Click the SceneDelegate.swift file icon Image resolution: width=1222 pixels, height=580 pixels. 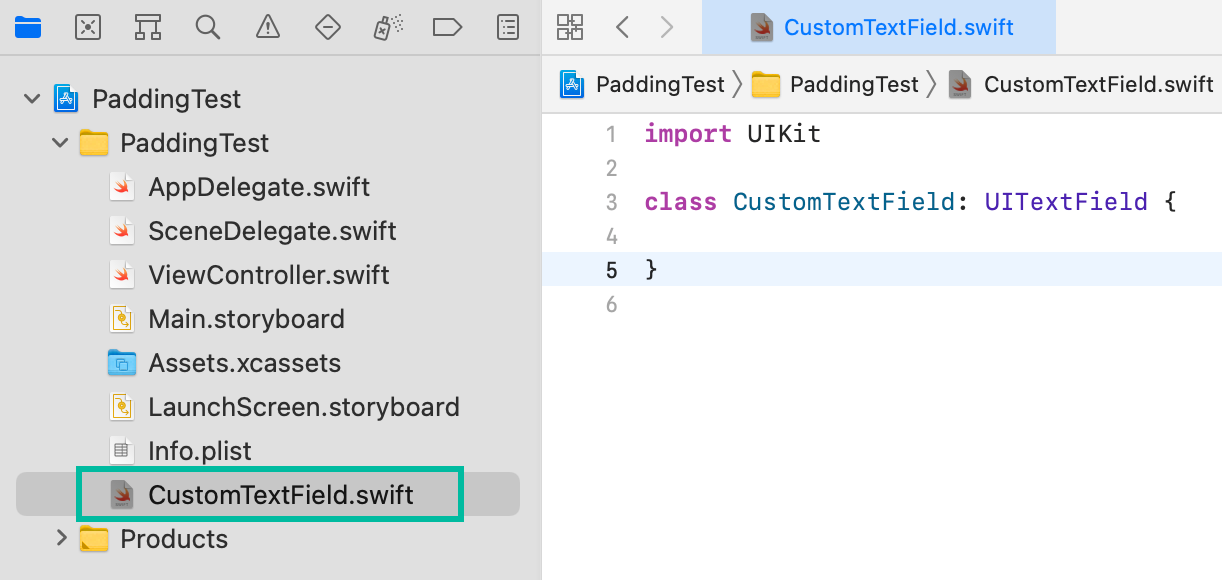coord(122,231)
